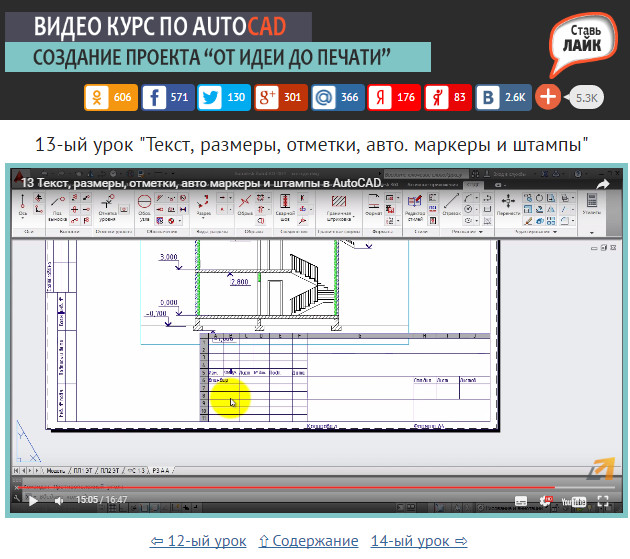Click the 'Поз. выноска' leader tool in ribbon
Viewport: 630px width, 559px height.
click(x=57, y=208)
